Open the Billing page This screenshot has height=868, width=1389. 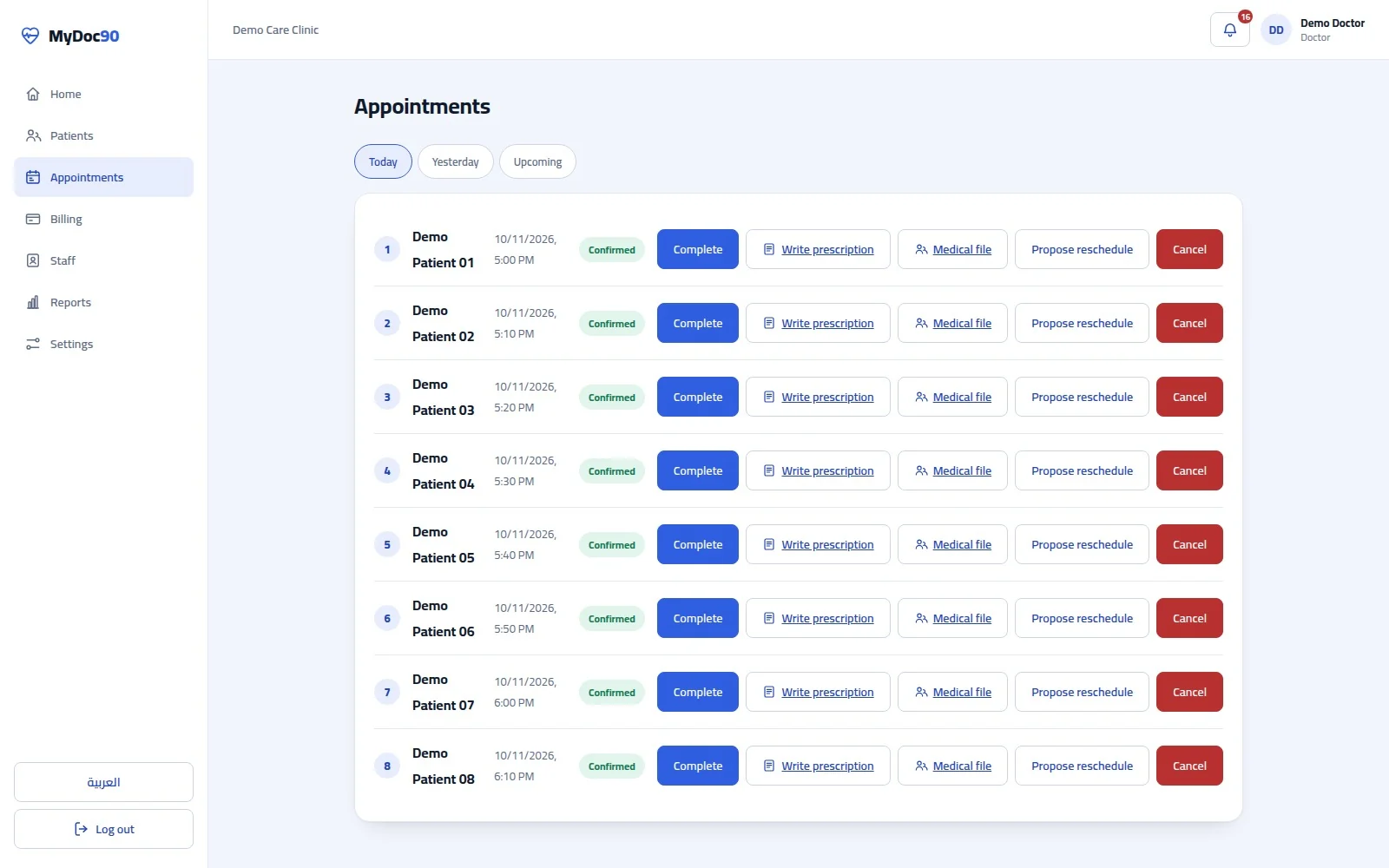[x=103, y=219]
